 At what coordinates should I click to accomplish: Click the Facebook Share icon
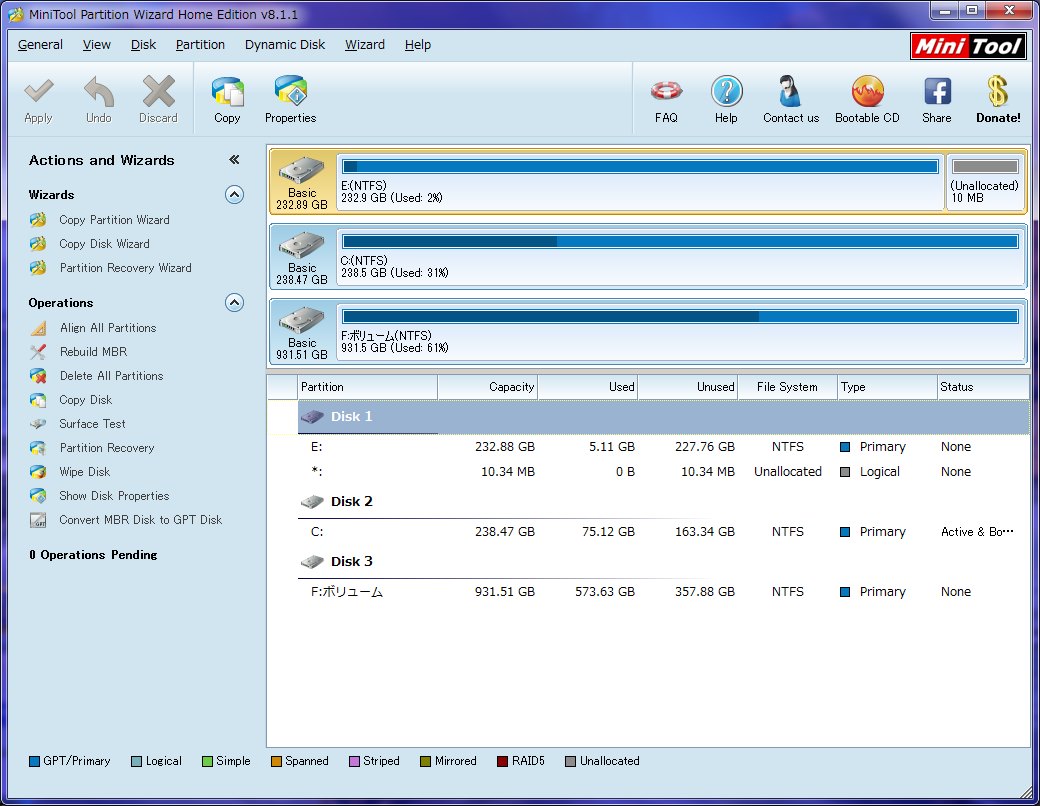(x=936, y=99)
